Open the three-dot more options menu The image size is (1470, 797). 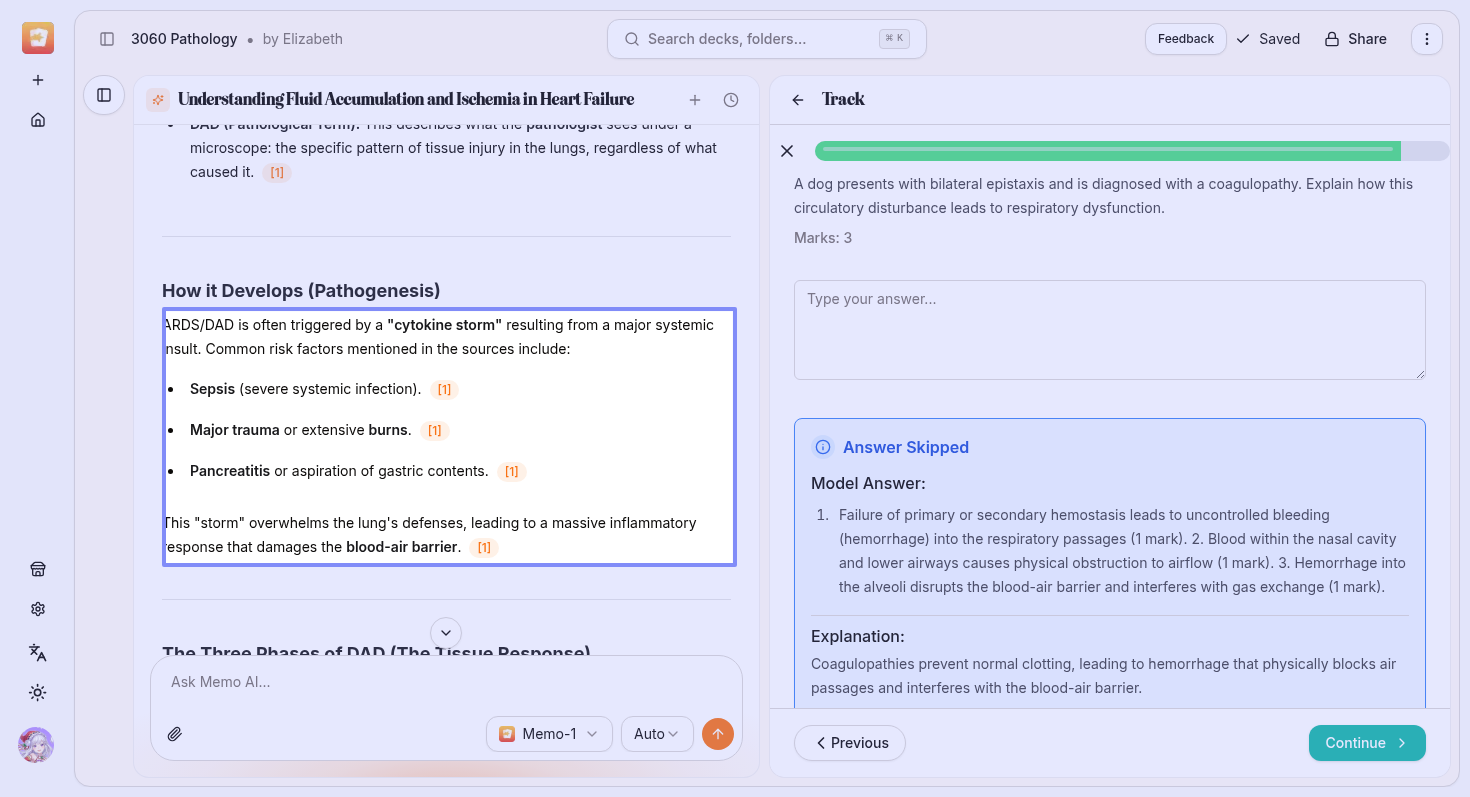(x=1427, y=39)
